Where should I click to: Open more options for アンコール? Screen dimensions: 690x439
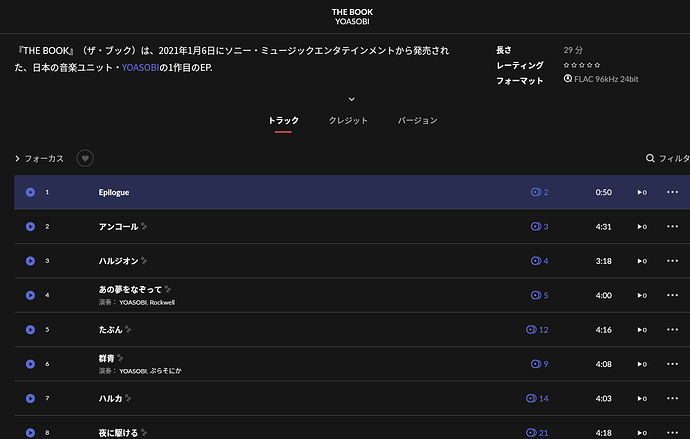pyautogui.click(x=672, y=227)
